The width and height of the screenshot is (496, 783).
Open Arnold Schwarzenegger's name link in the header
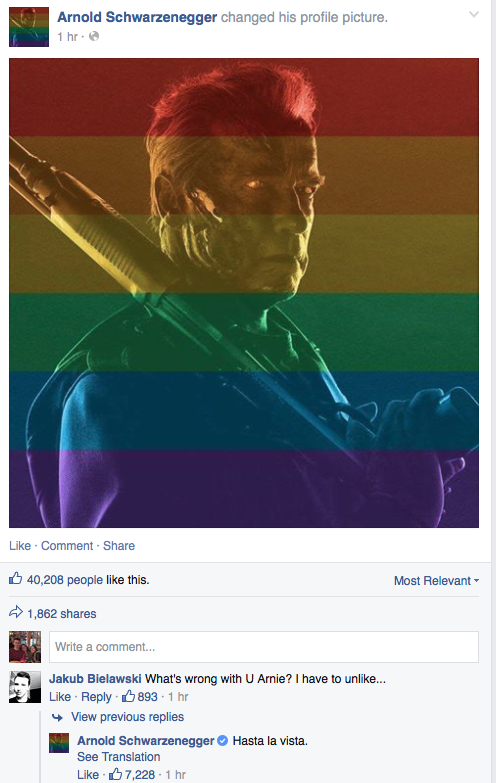click(137, 17)
